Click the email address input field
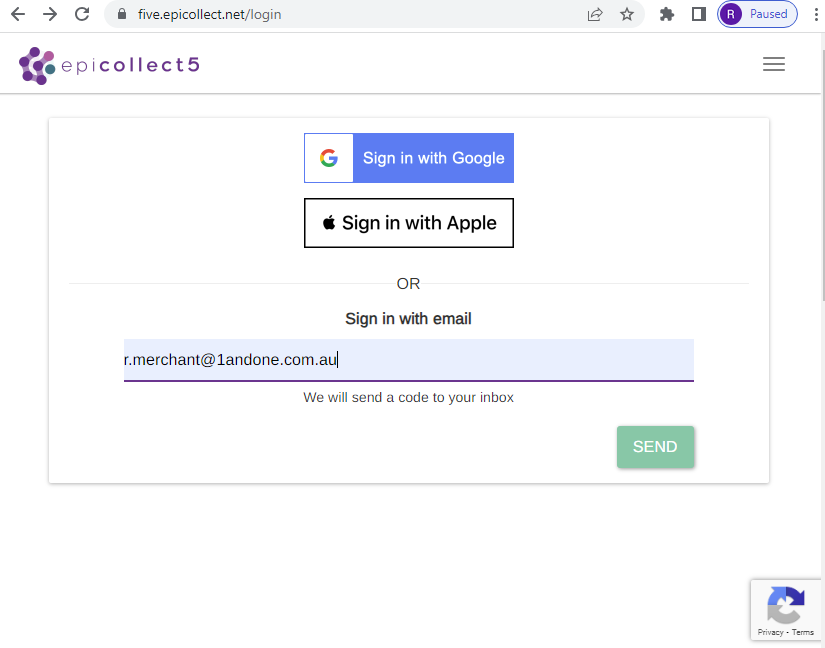Viewport: 825px width, 648px height. 408,360
